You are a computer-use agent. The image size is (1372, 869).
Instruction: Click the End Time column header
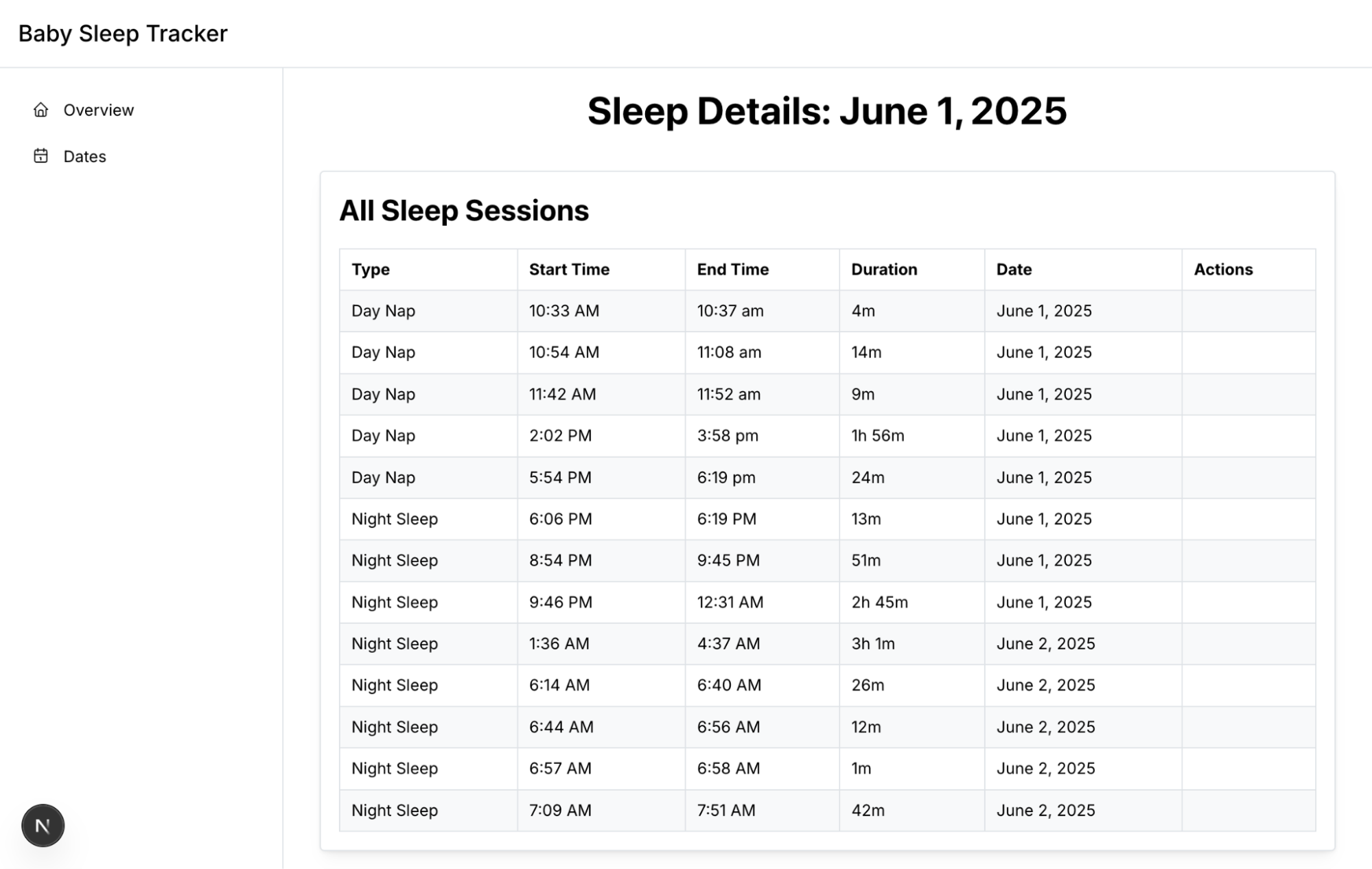[732, 269]
